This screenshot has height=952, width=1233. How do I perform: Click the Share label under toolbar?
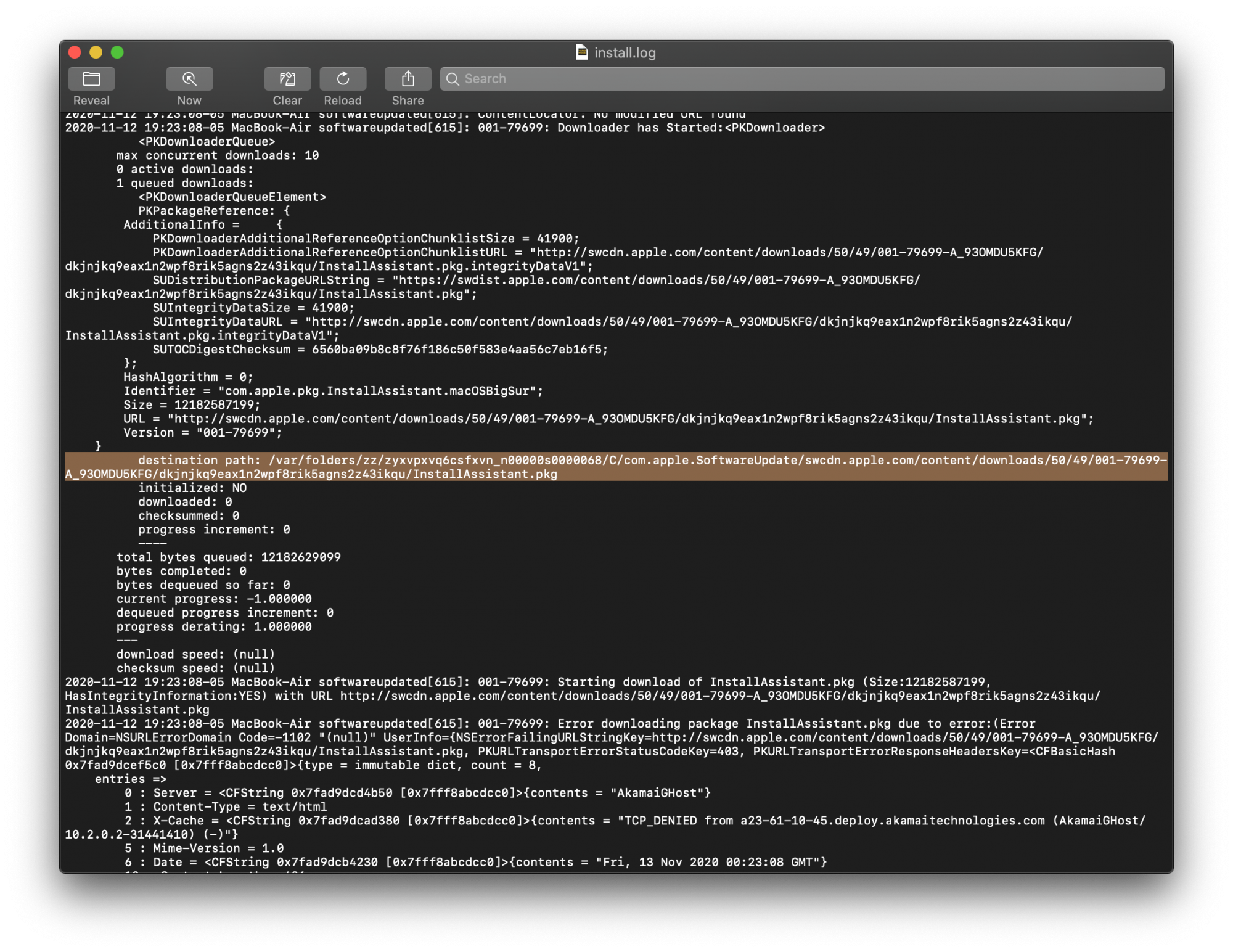point(408,101)
